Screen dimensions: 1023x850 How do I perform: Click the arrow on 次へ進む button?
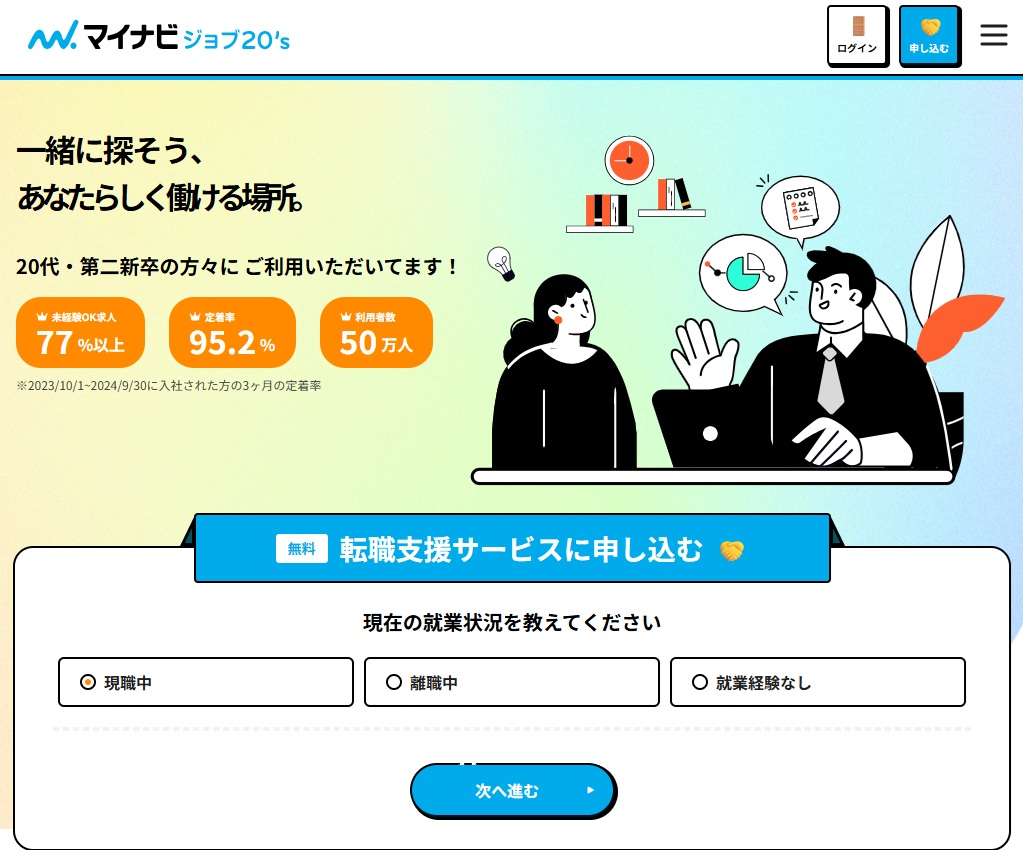pos(590,790)
